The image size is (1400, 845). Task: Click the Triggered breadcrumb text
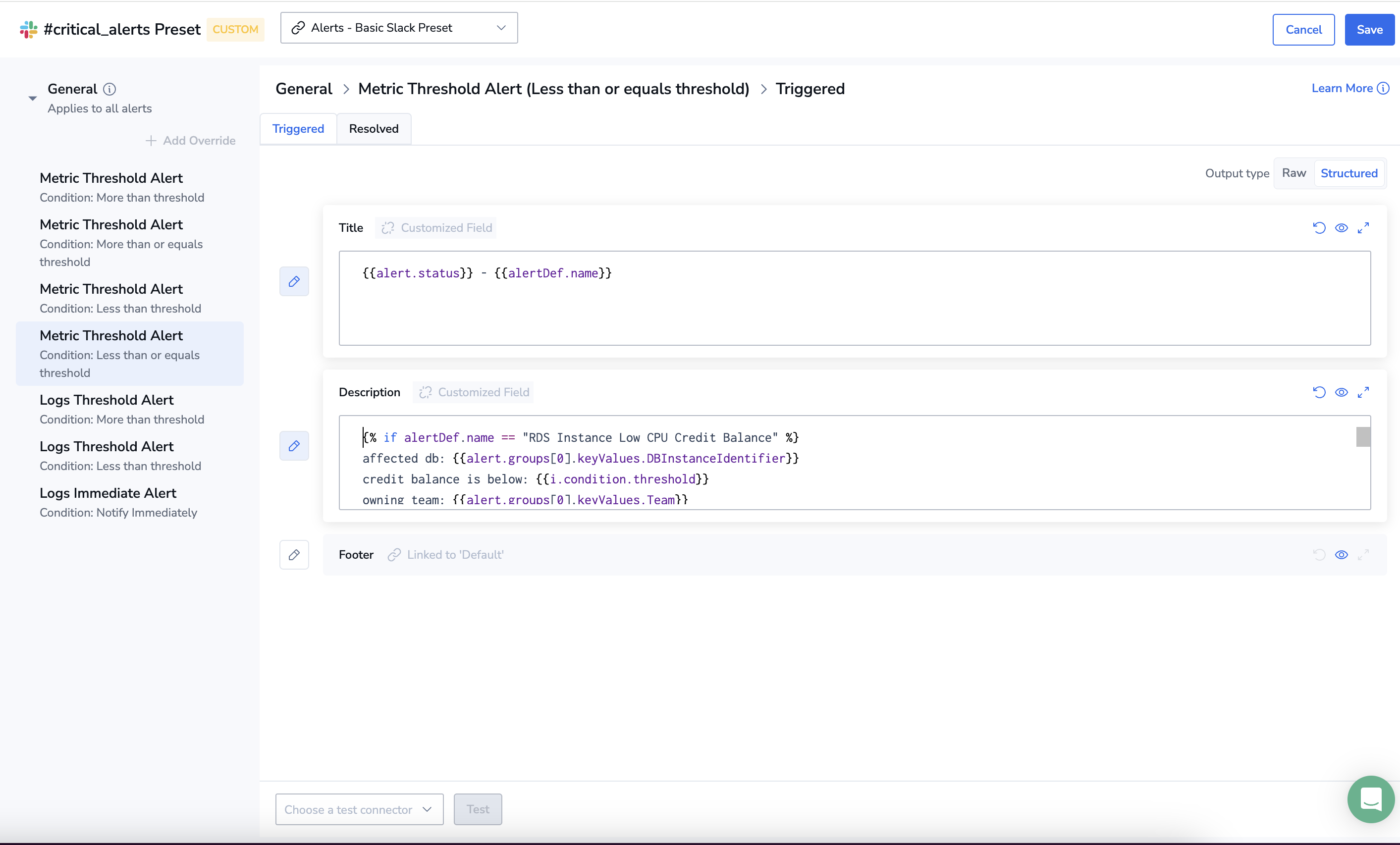pos(809,89)
